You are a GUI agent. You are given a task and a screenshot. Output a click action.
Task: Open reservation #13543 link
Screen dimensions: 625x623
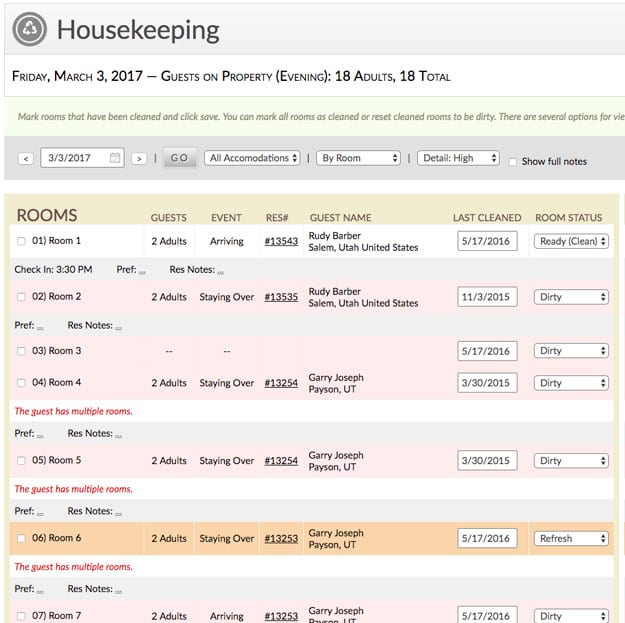(x=281, y=241)
